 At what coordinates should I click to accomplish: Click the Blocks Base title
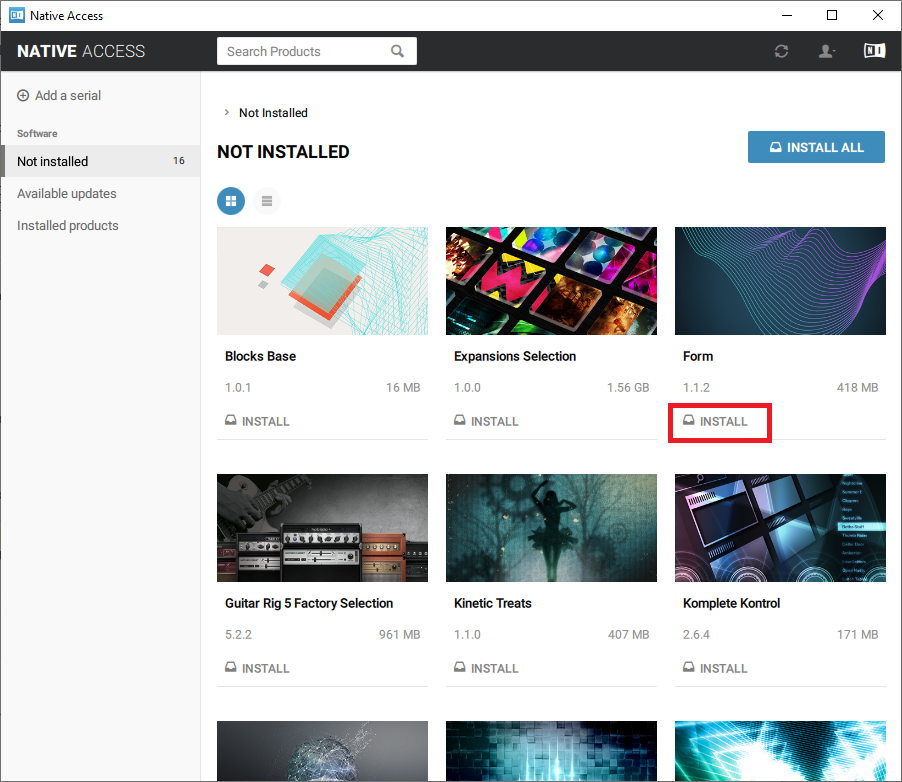tap(261, 356)
